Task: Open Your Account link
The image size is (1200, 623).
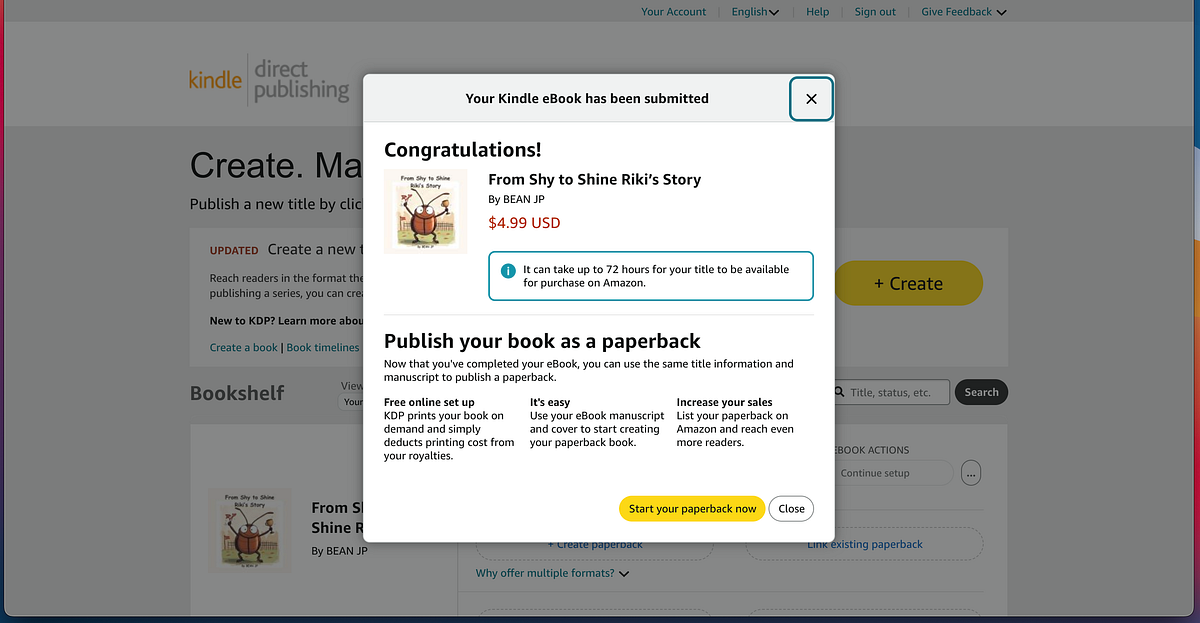Action: 673,12
